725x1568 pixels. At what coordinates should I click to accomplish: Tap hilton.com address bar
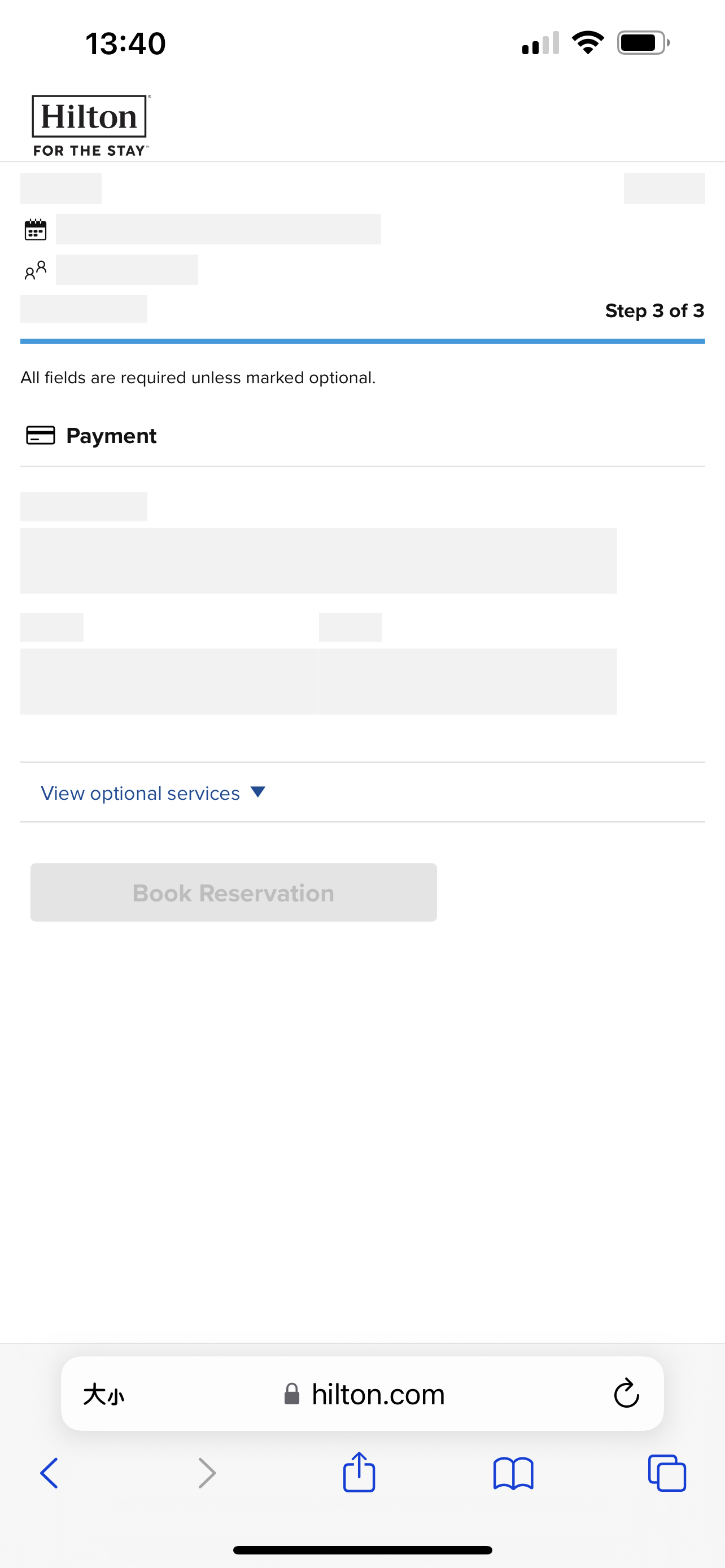click(x=362, y=1393)
